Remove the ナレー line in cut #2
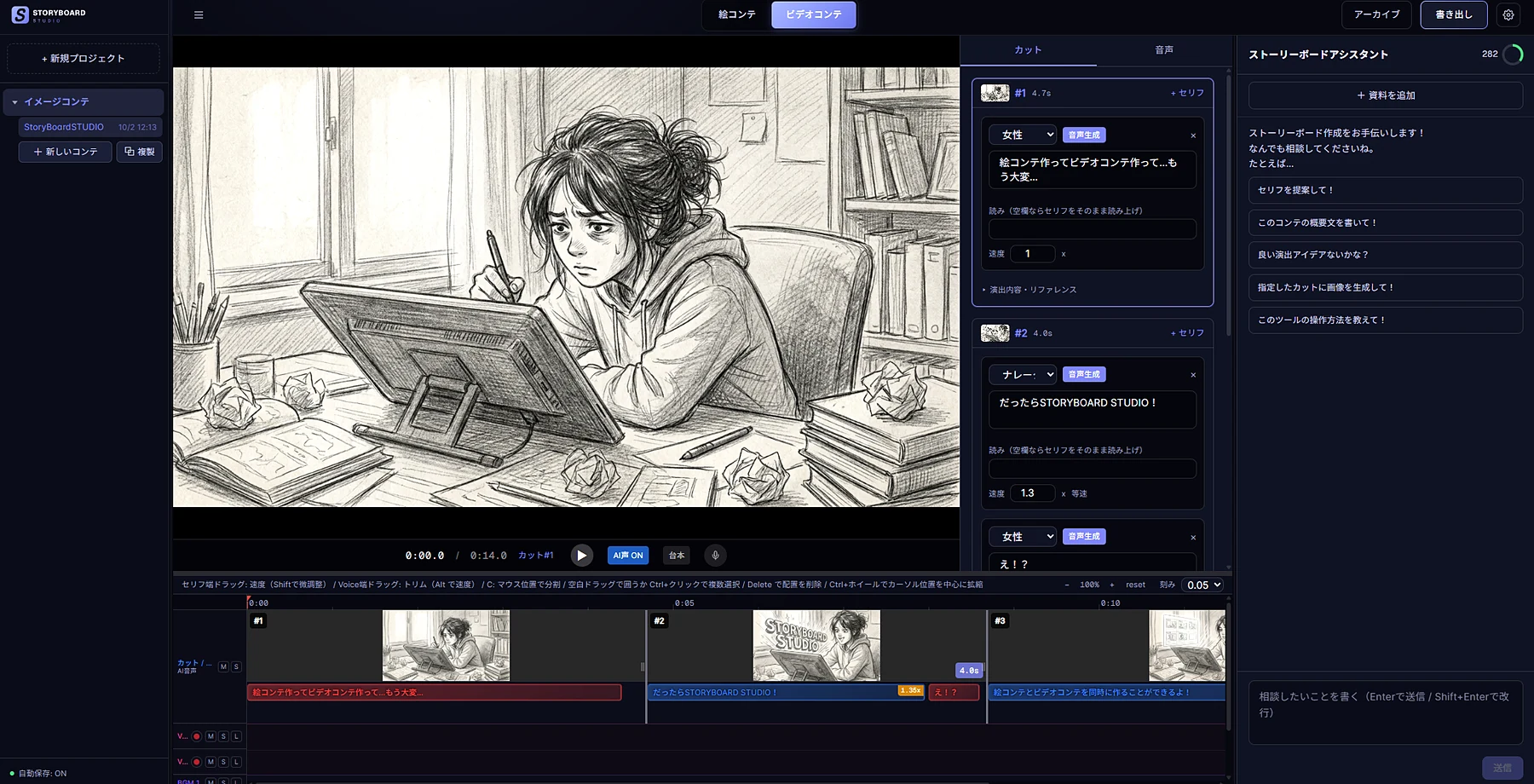 1193,375
